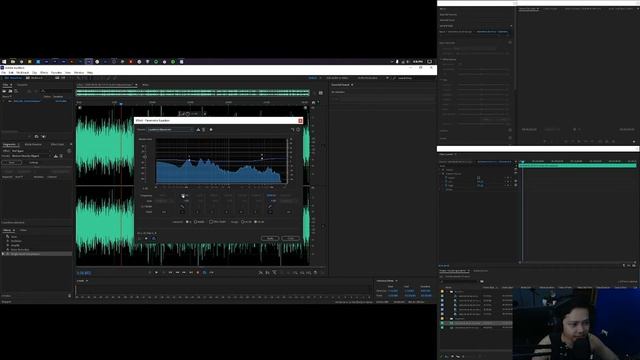Select the Constant Q radio button
Viewport: 640px width, 360px height.
tap(187, 222)
